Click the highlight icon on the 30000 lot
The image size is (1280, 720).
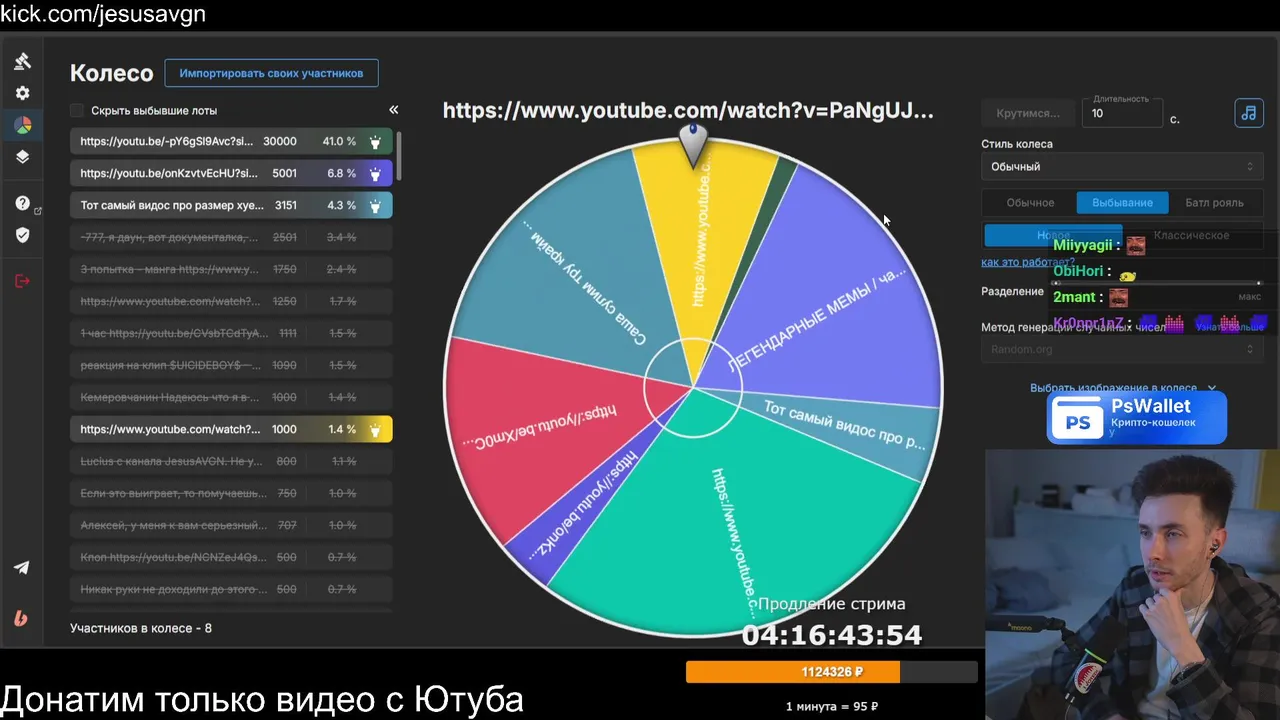click(375, 142)
